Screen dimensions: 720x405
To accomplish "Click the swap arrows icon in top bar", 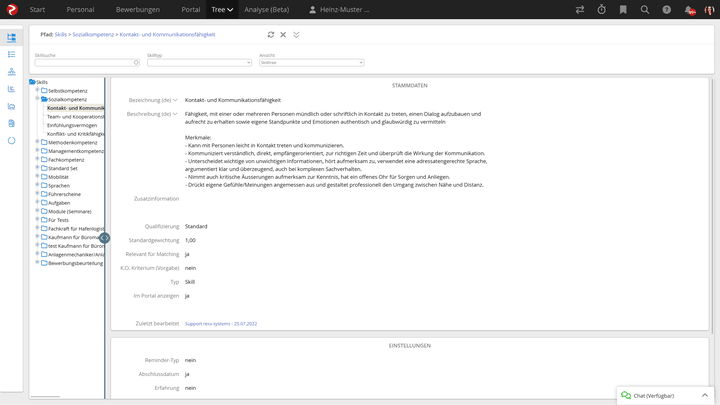I will click(x=580, y=10).
